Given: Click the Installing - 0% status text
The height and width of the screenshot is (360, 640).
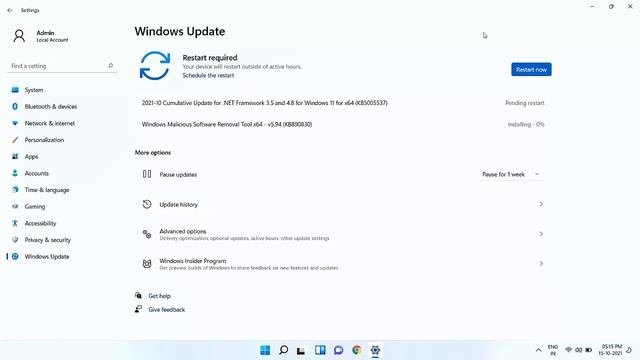Looking at the screenshot, I should 526,124.
